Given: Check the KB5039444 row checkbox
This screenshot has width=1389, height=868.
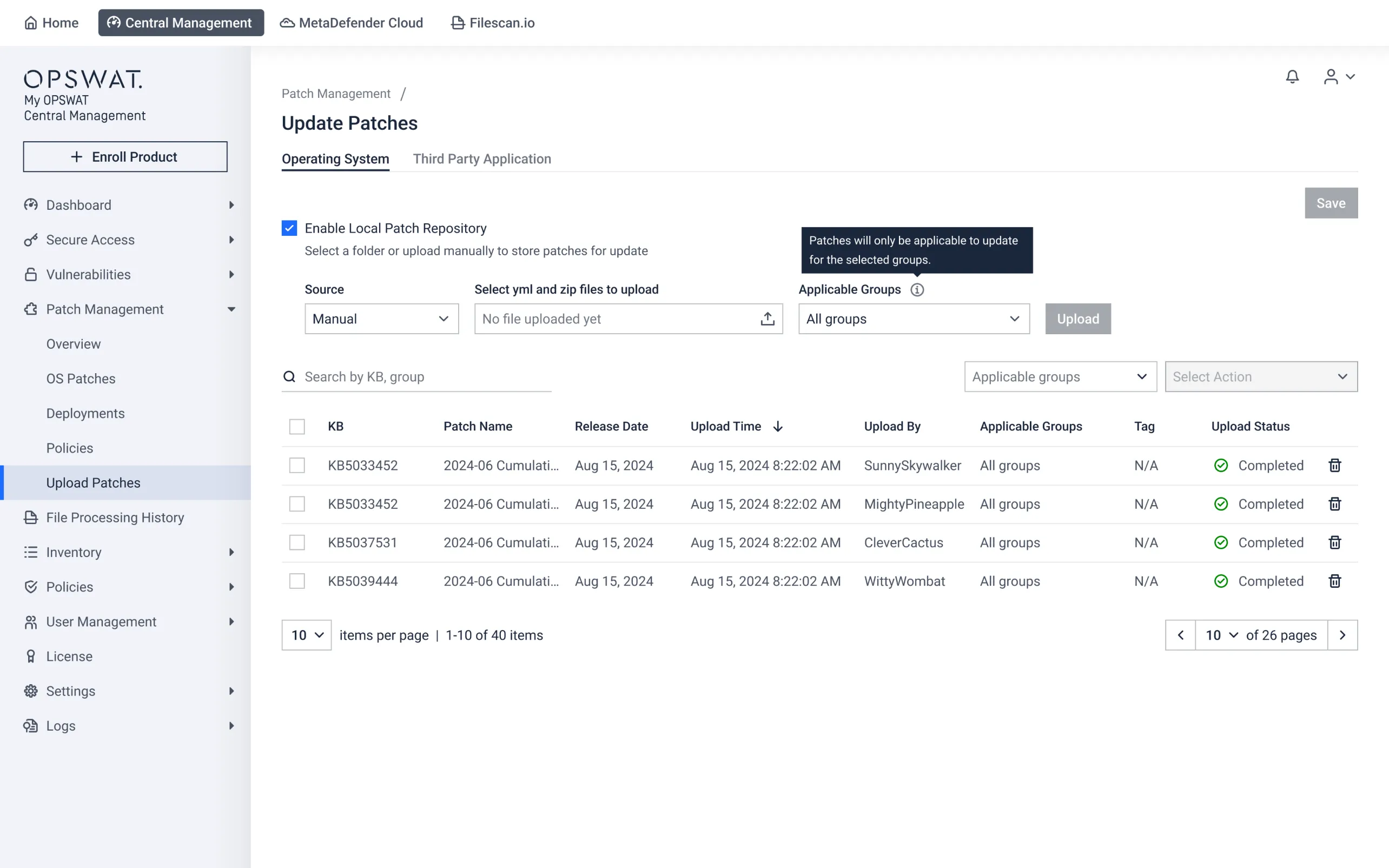Looking at the screenshot, I should pos(297,581).
